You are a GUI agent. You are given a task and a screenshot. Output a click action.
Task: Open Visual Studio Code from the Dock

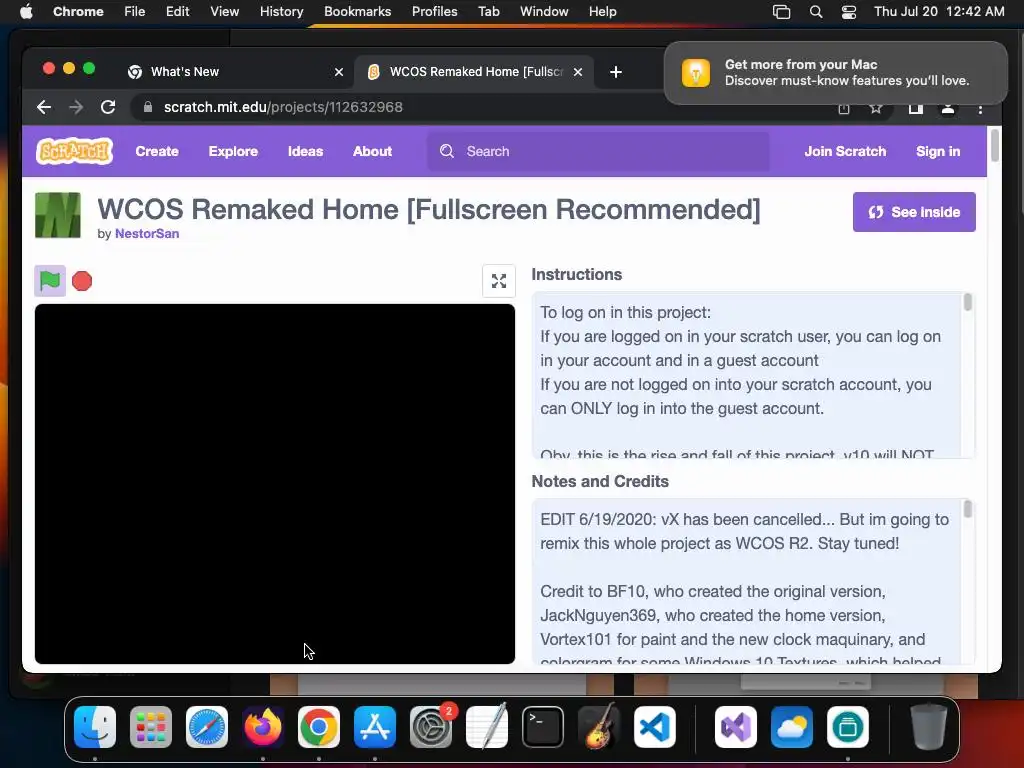pos(654,727)
